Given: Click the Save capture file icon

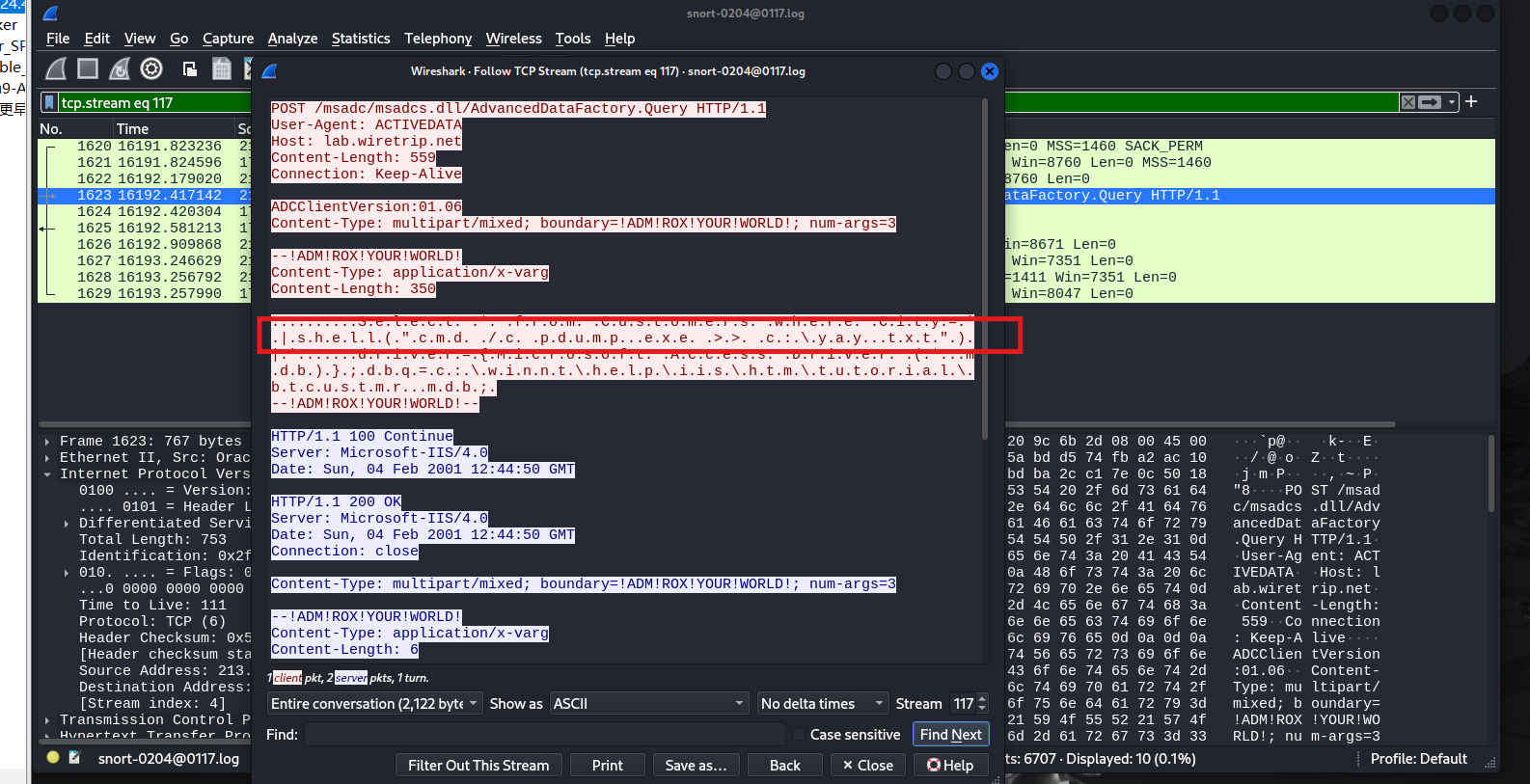Looking at the screenshot, I should point(222,68).
